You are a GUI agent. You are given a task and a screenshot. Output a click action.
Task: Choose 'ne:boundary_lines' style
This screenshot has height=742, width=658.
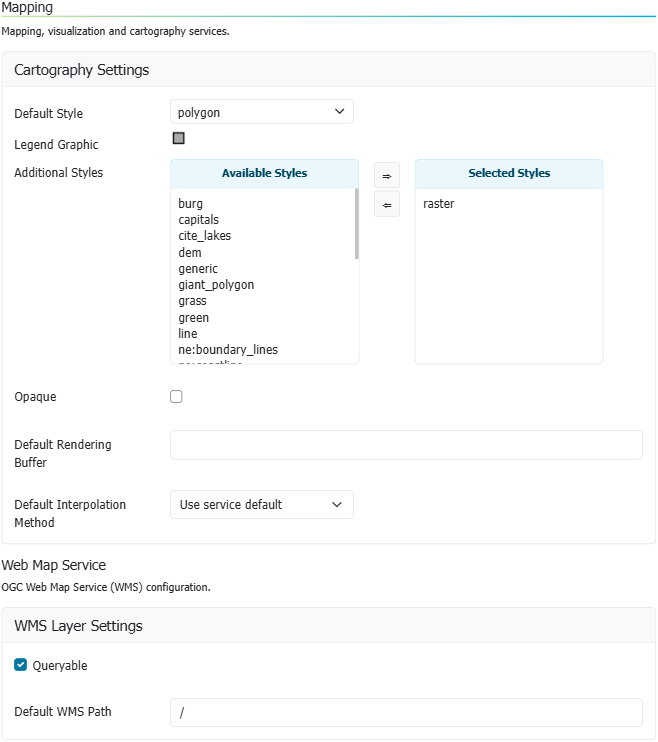click(x=228, y=350)
